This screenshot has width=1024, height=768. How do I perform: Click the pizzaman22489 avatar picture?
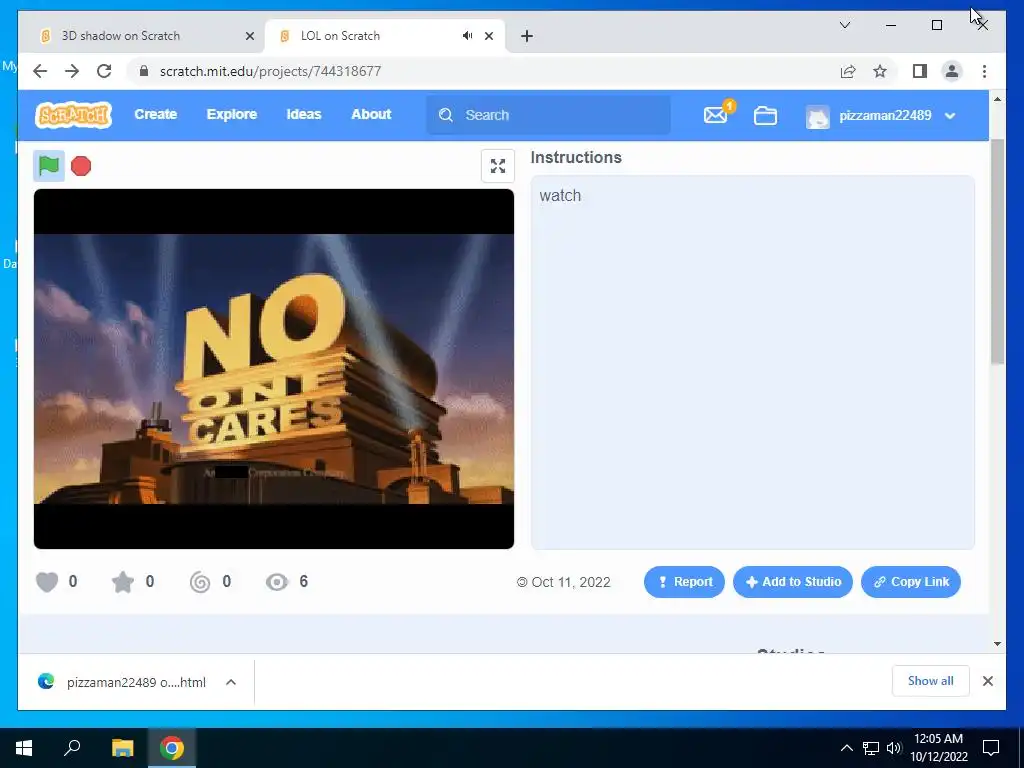pyautogui.click(x=818, y=116)
